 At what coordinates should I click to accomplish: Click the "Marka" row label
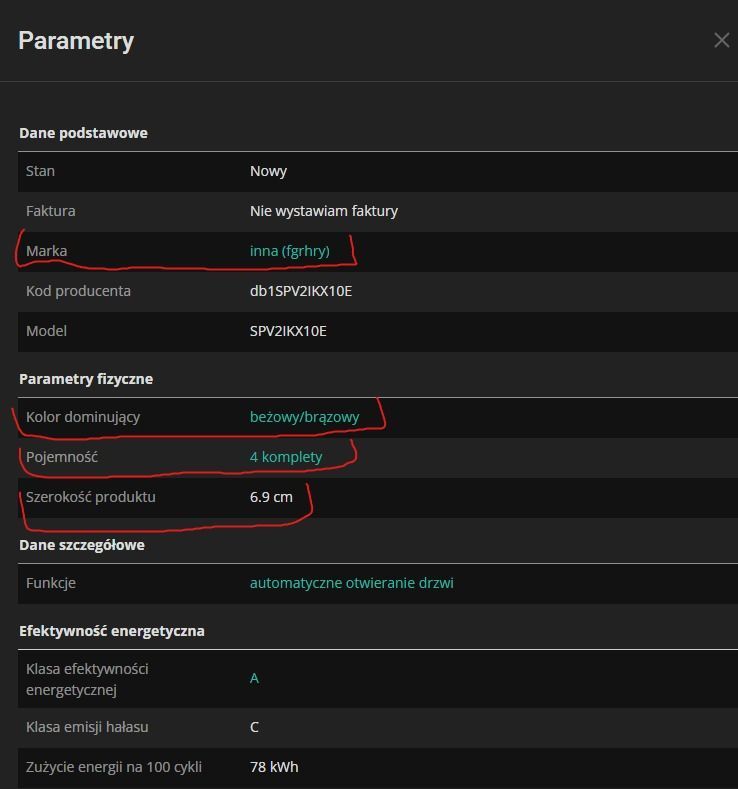pos(46,251)
